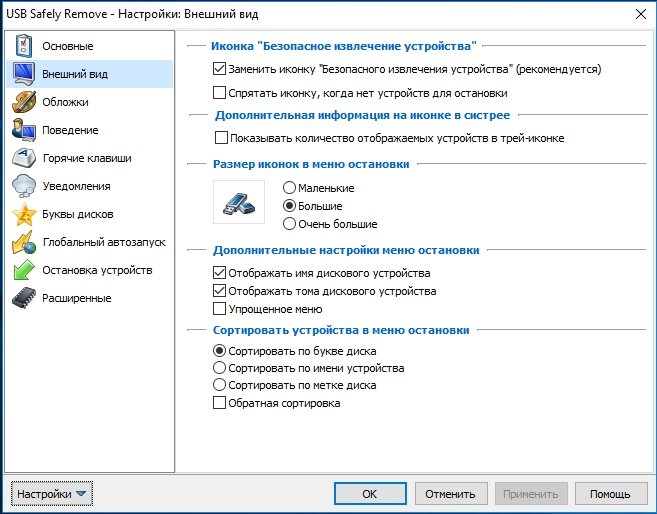Open Помощь help button
Image resolution: width=657 pixels, height=514 pixels.
click(x=610, y=494)
